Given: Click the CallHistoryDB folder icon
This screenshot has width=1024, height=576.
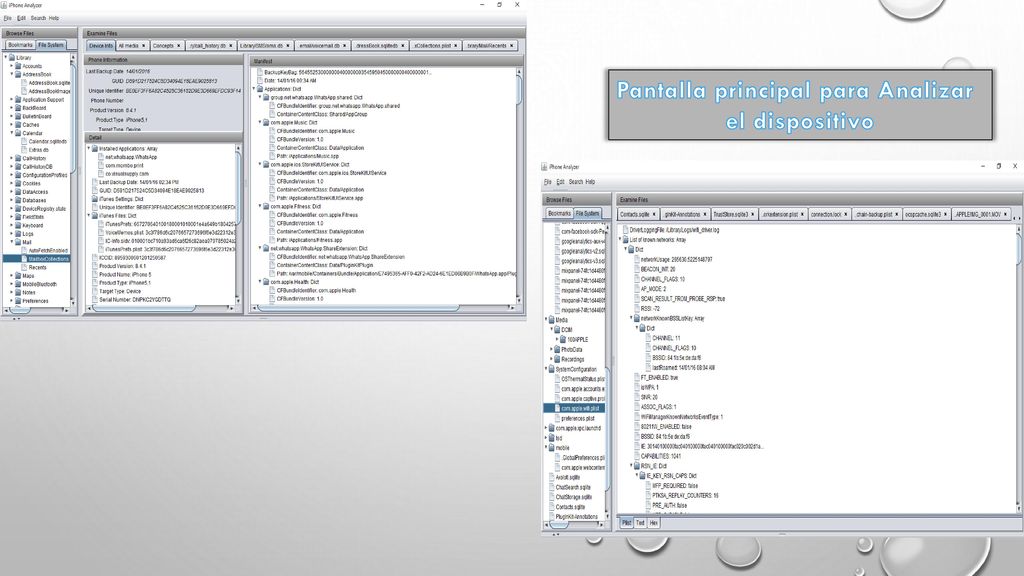Looking at the screenshot, I should click(18, 167).
